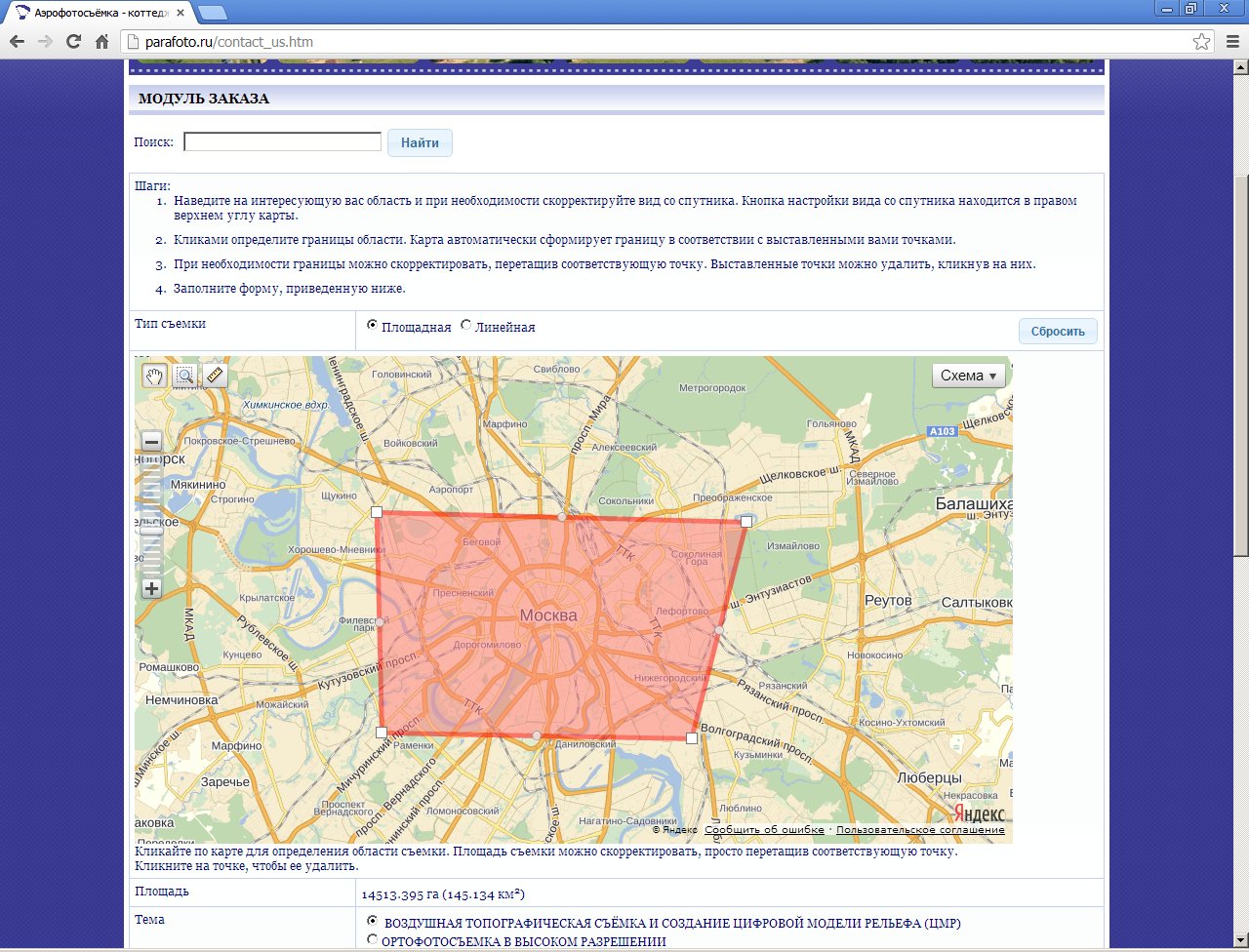Click the Москва label on the map
The height and width of the screenshot is (952, 1249).
tap(548, 615)
